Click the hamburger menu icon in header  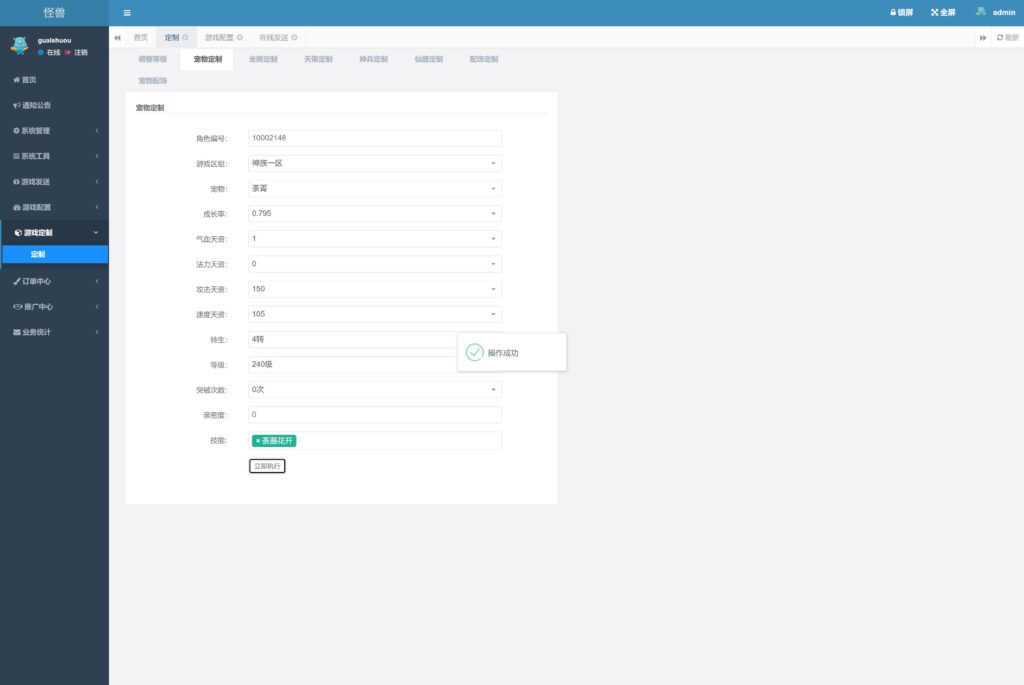[127, 13]
